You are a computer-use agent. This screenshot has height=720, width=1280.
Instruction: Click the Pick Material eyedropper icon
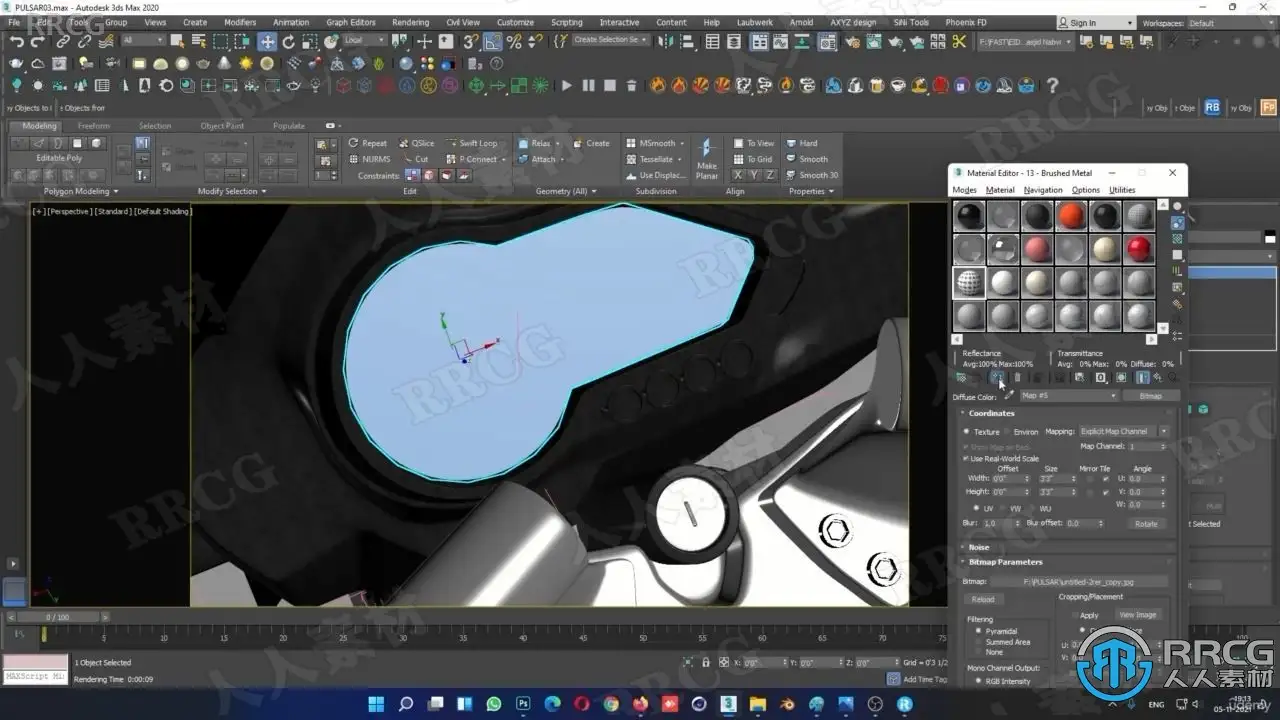pos(1008,396)
